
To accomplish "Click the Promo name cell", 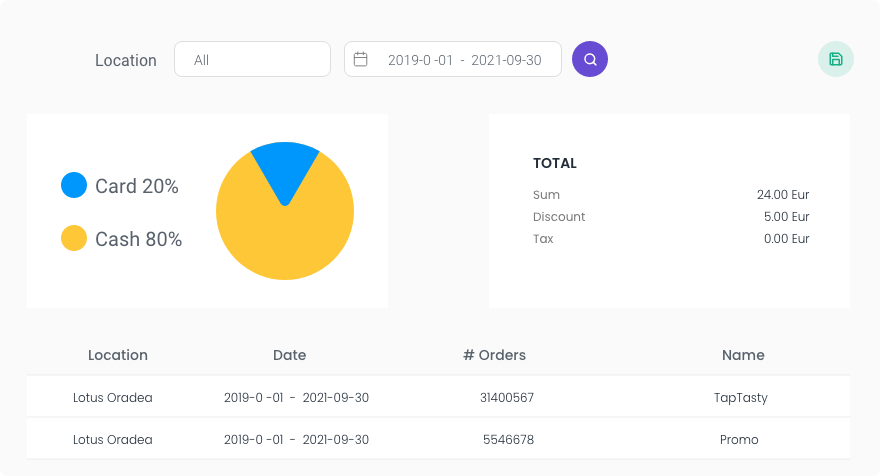I will tap(739, 440).
